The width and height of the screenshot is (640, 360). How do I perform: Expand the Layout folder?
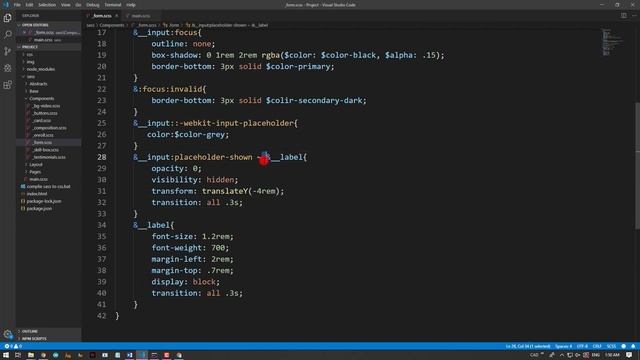[36, 164]
